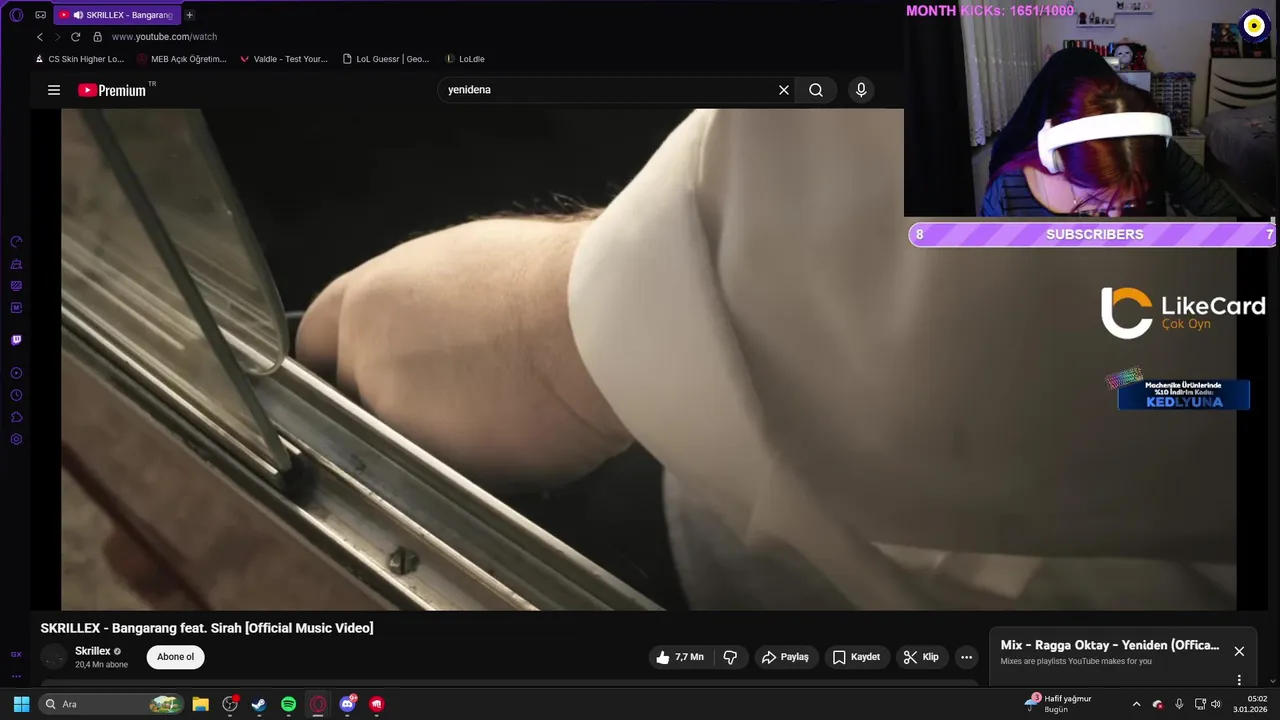Open the LoLdle bookmark

(465, 59)
